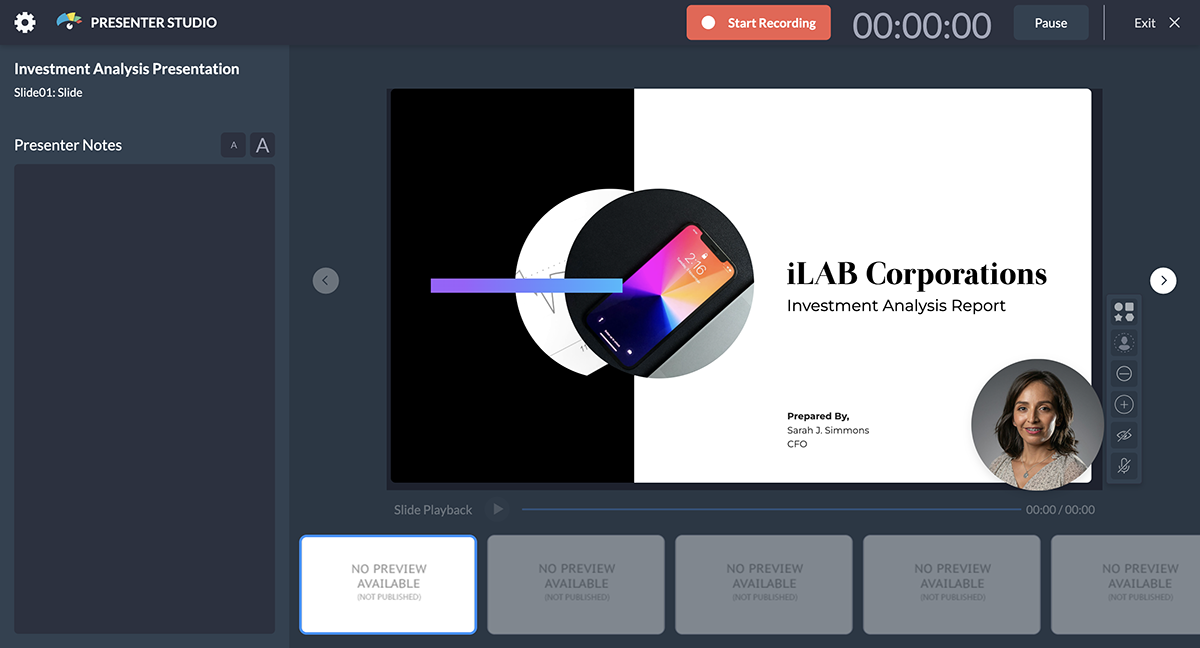Image resolution: width=1200 pixels, height=648 pixels.
Task: Click the Presenter Studio logo
Action: click(x=68, y=21)
